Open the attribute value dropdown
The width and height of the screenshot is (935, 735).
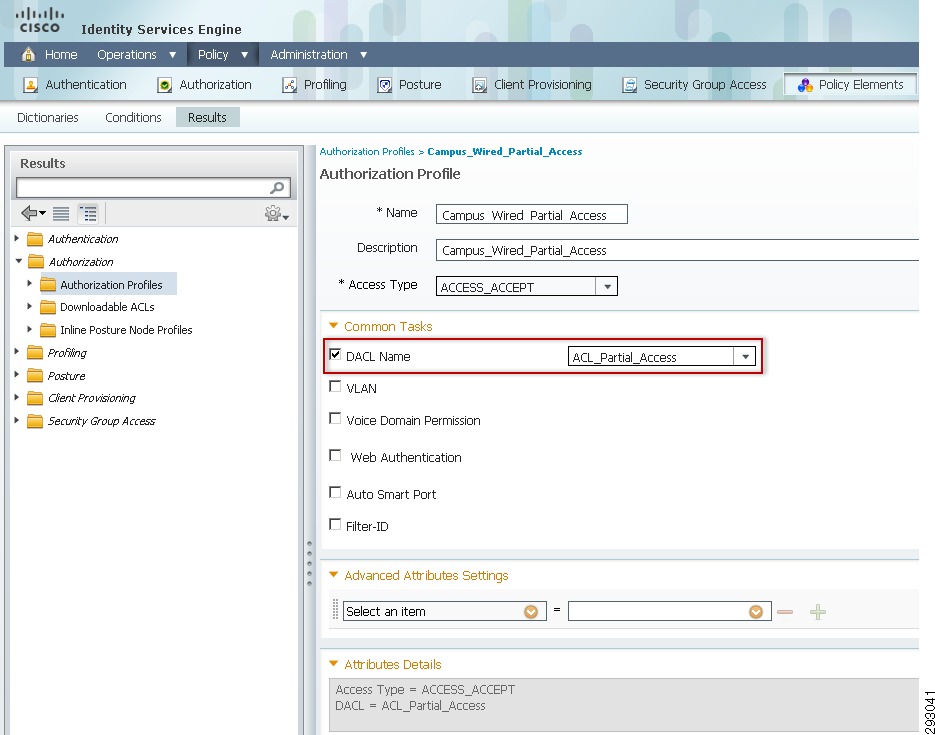click(x=756, y=612)
